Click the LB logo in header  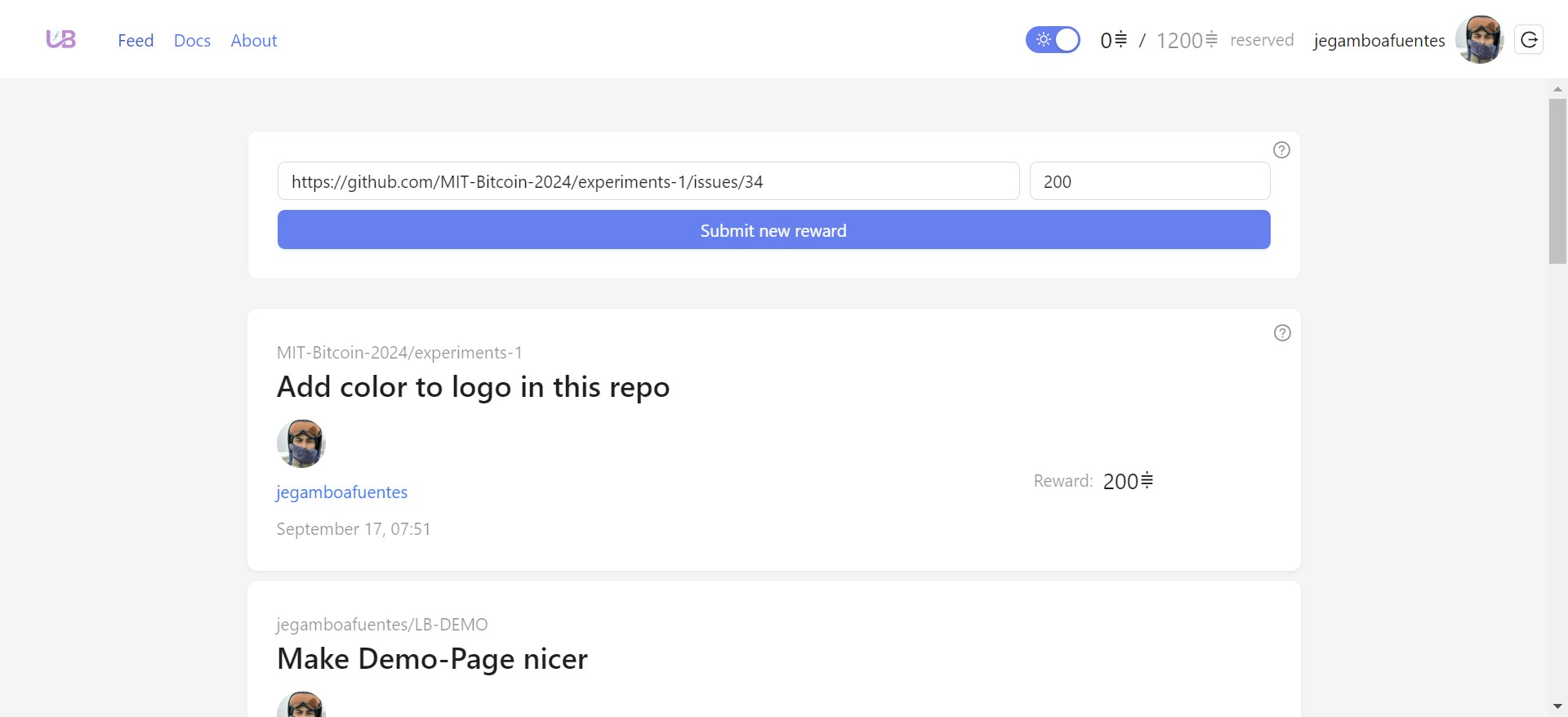(x=61, y=39)
